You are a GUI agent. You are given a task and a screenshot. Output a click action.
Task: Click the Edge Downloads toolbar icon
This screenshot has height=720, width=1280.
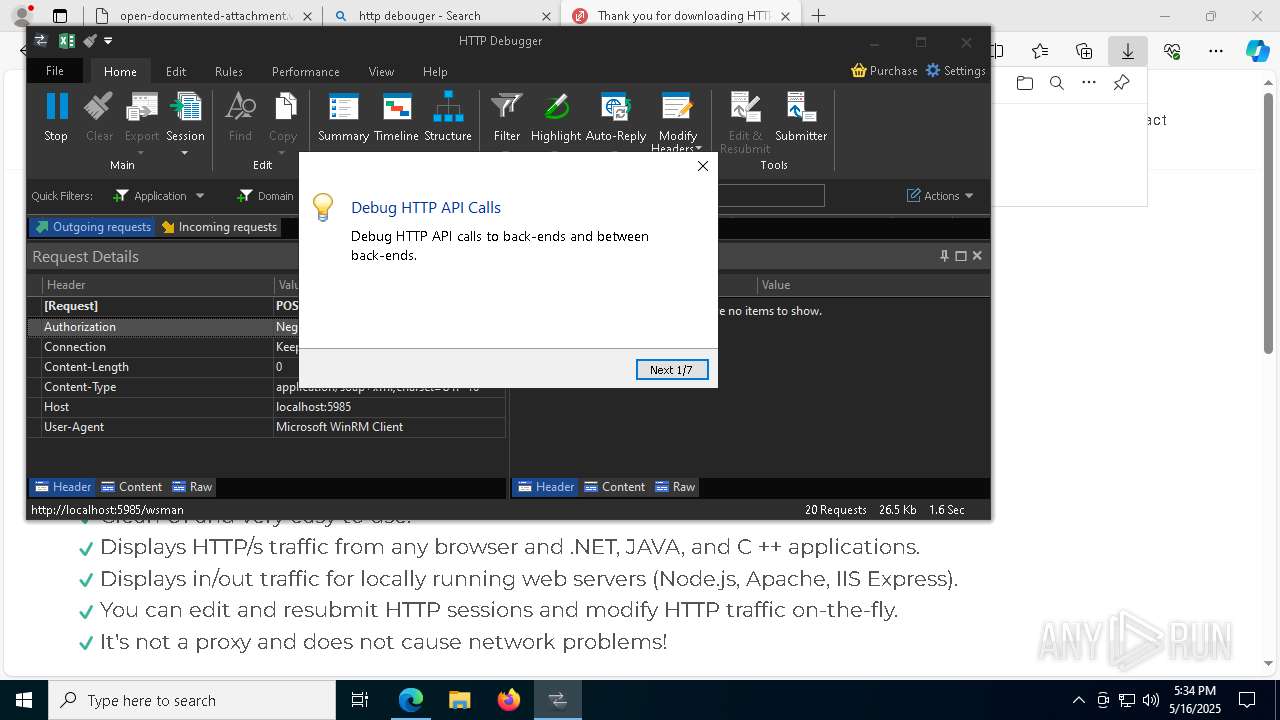click(1127, 51)
